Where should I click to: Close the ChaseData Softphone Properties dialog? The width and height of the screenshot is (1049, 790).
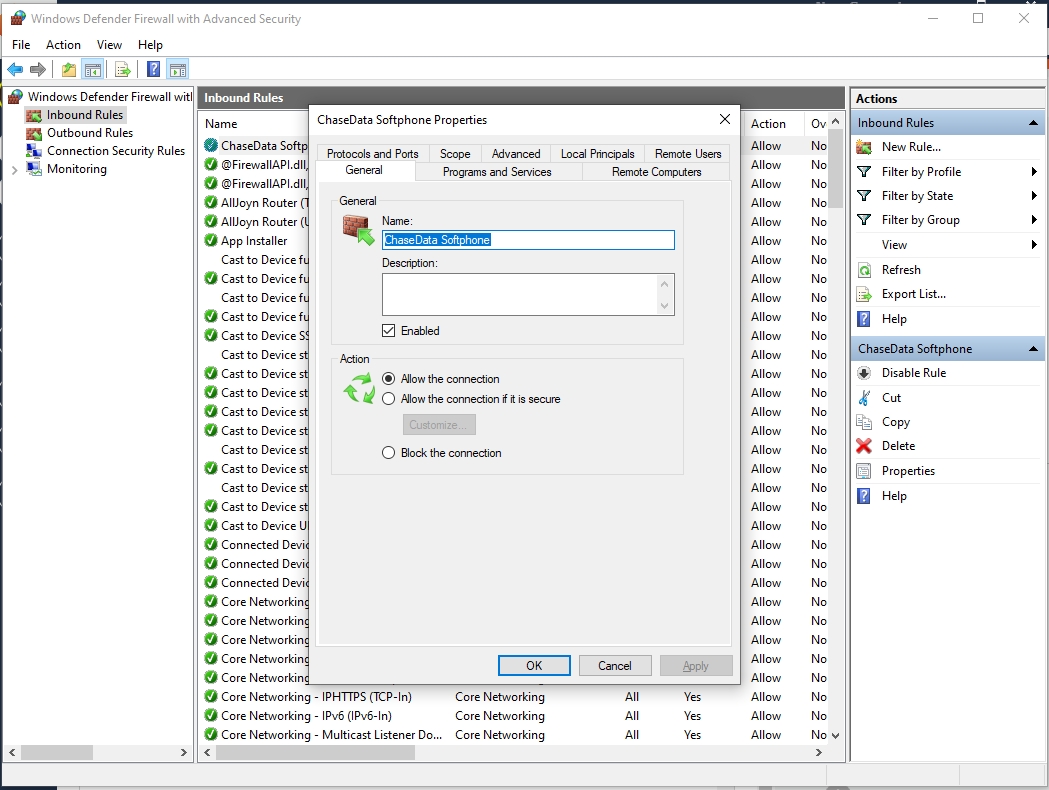pos(725,119)
